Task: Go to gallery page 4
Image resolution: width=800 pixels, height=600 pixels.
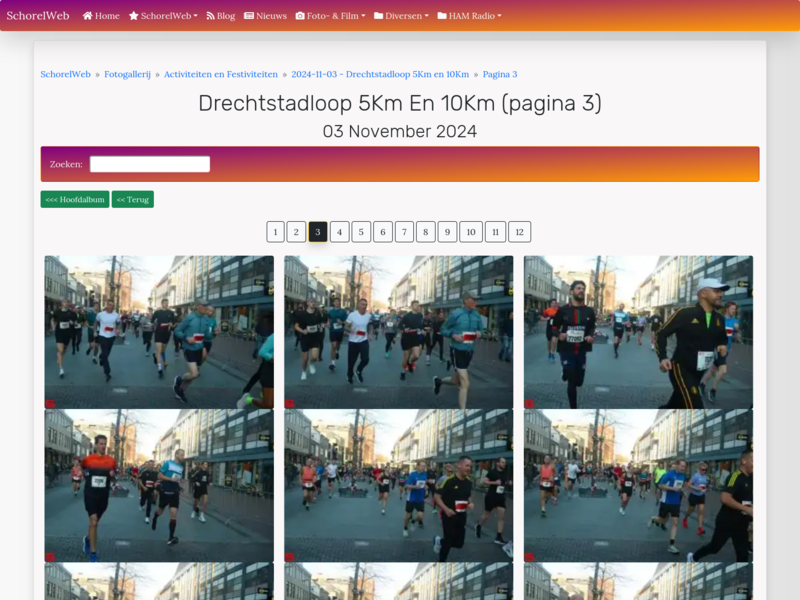Action: (340, 232)
